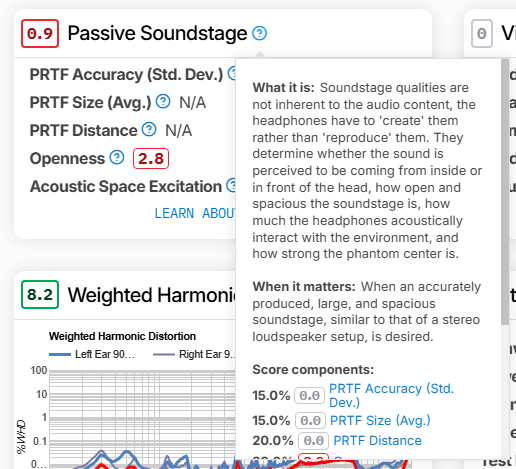Click the 0.0 badge beside PRTF Distance
Screen dimensions: 516x469
(x=313, y=441)
